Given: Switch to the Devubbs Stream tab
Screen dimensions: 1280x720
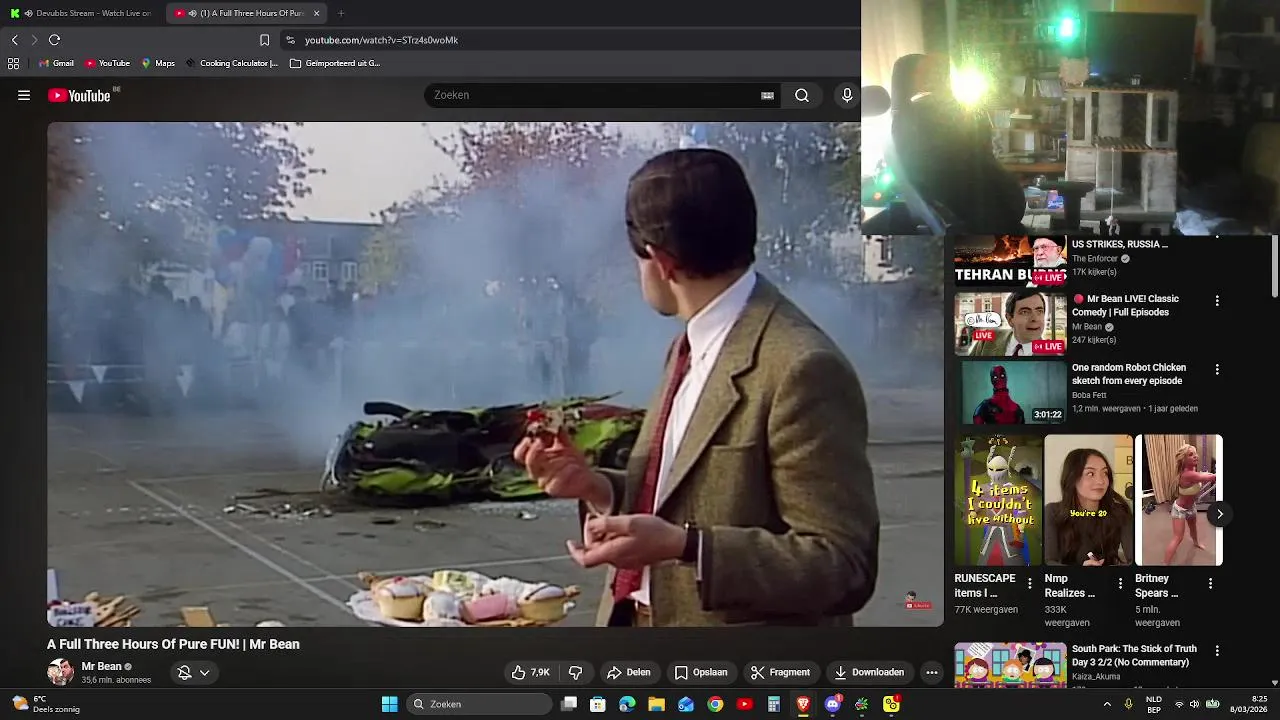Looking at the screenshot, I should 82,13.
